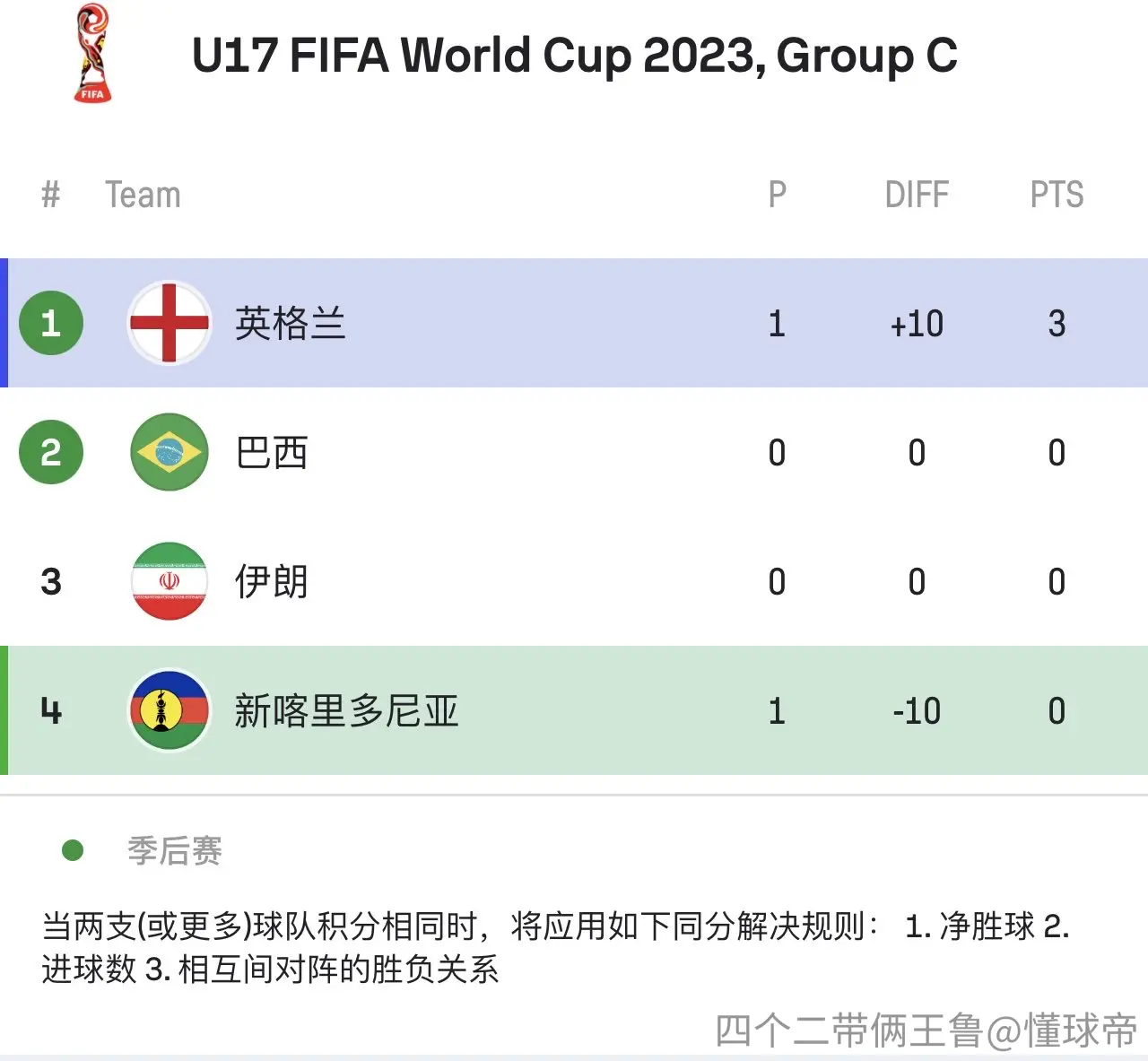Click the FIFA U17 World Cup trophy logo
The image size is (1148, 1061).
coord(92,53)
